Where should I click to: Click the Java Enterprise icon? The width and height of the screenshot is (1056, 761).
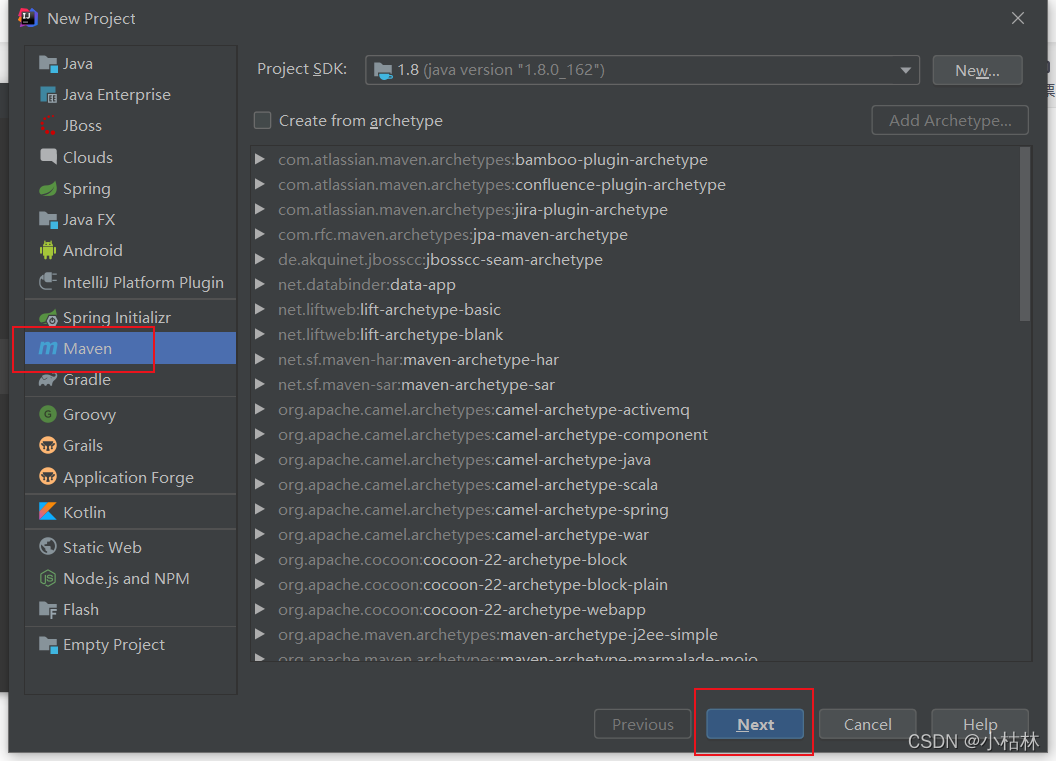point(48,95)
